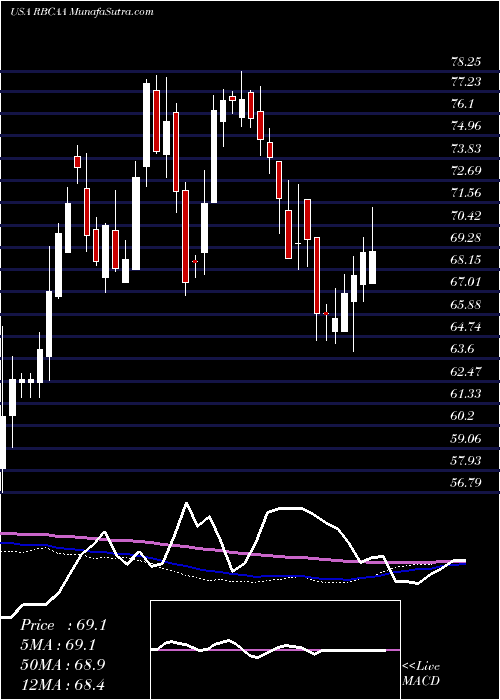This screenshot has height=700, width=500.
Task: Click the MACD inset chart panel
Action: (275, 650)
